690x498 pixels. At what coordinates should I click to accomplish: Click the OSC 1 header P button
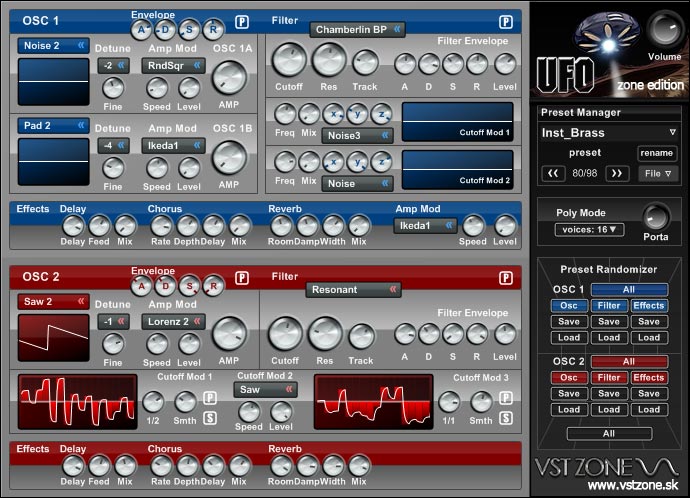pos(242,22)
